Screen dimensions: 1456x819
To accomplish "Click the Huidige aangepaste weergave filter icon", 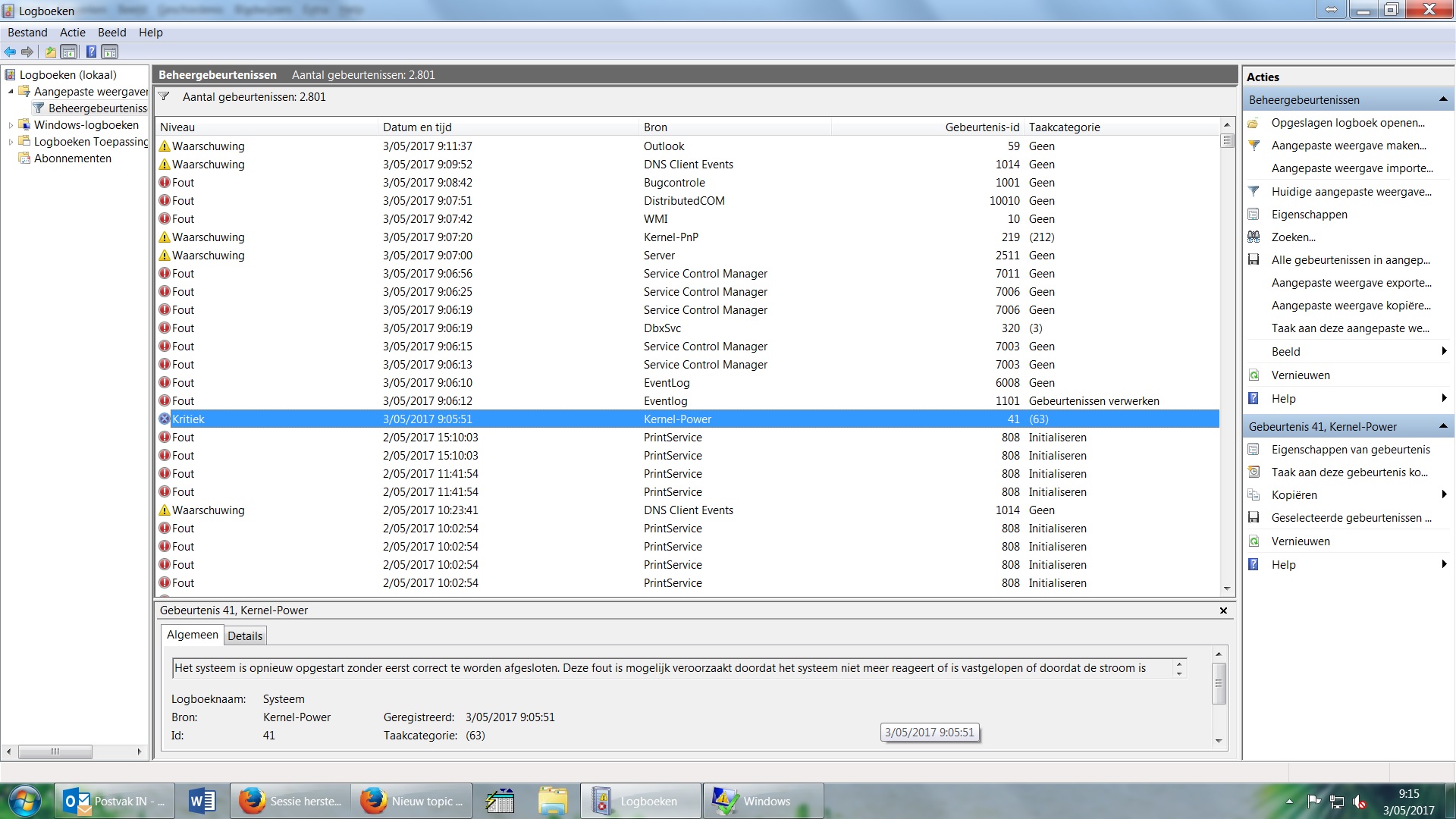I will pos(1254,191).
